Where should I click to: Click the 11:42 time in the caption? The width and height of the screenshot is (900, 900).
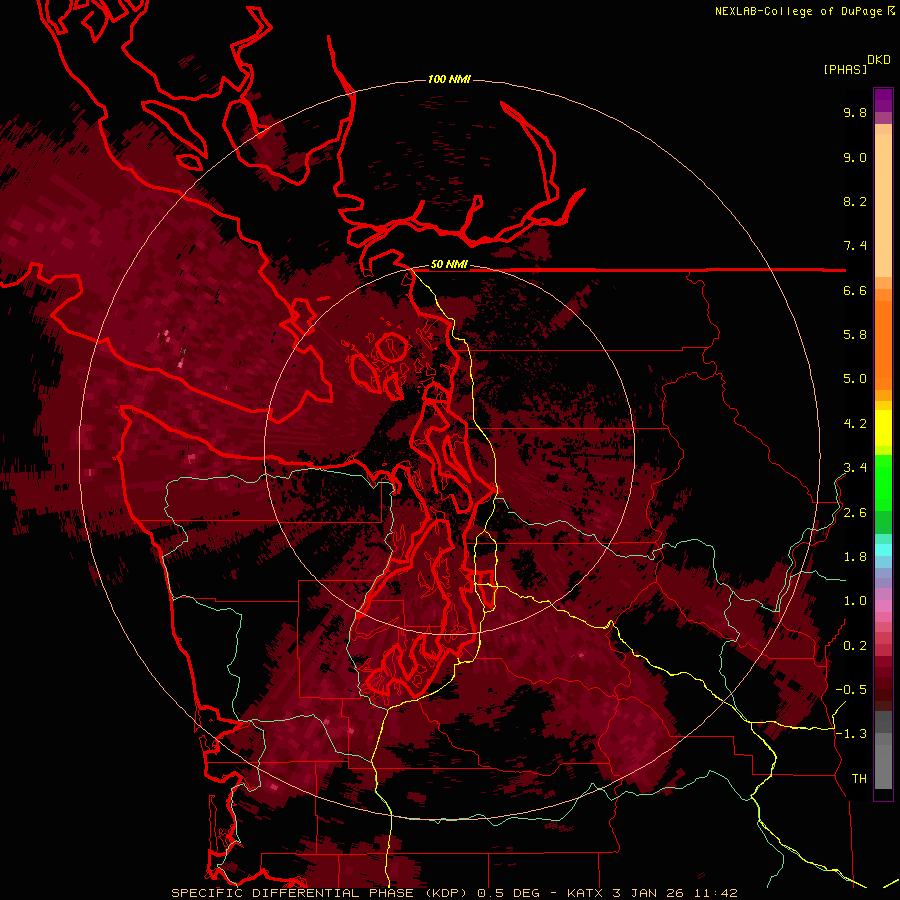coord(715,893)
